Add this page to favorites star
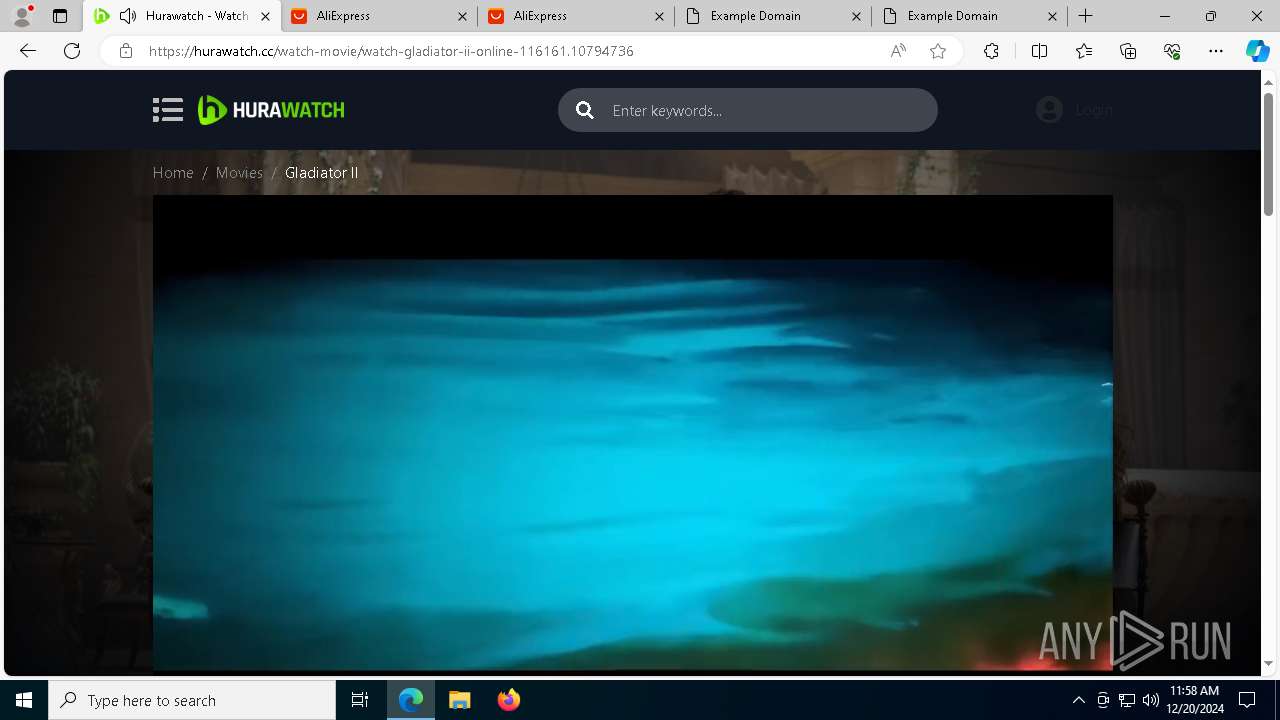The height and width of the screenshot is (720, 1280). pos(938,51)
